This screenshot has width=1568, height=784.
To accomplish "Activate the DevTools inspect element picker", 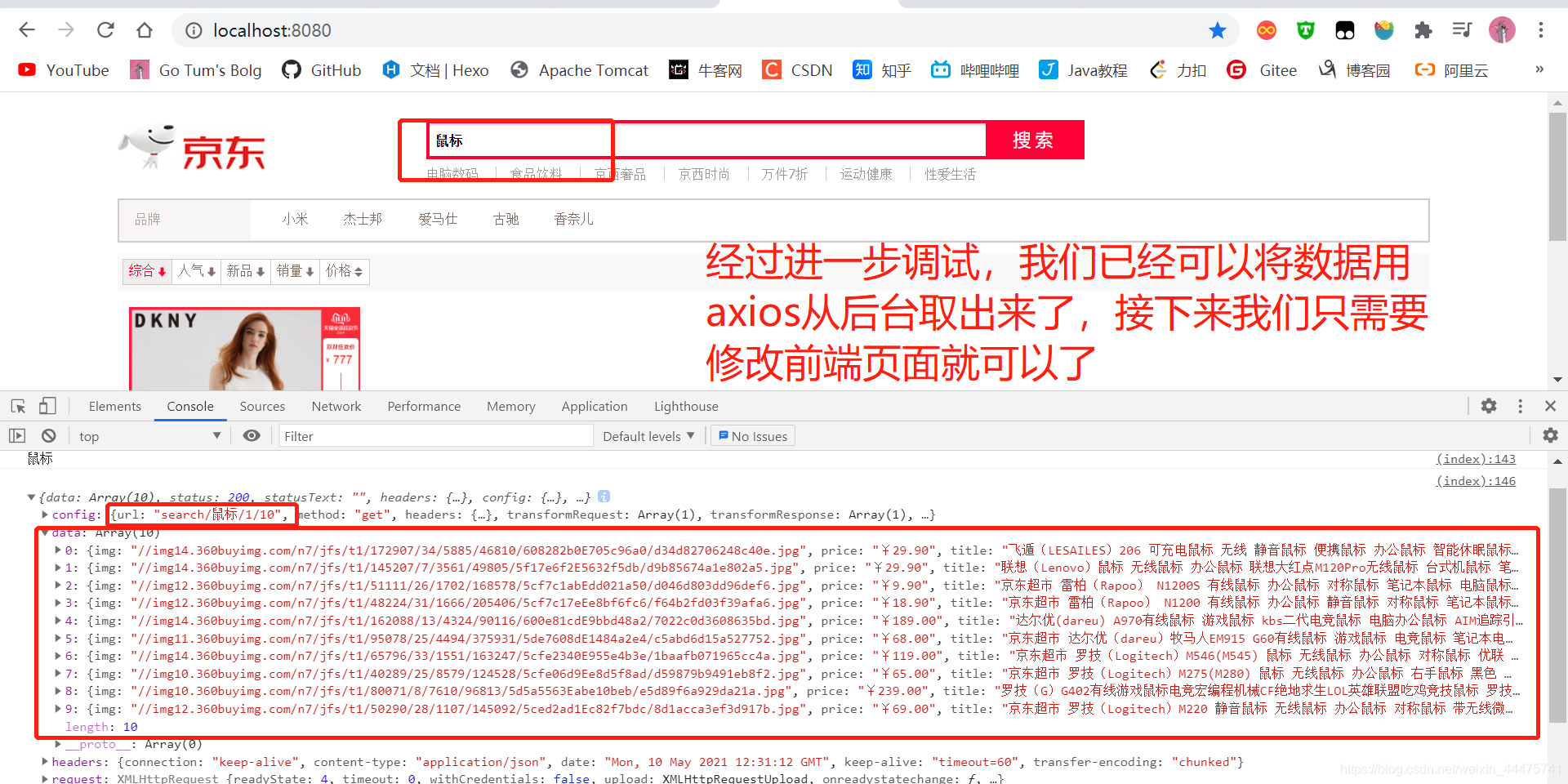I will tap(18, 406).
